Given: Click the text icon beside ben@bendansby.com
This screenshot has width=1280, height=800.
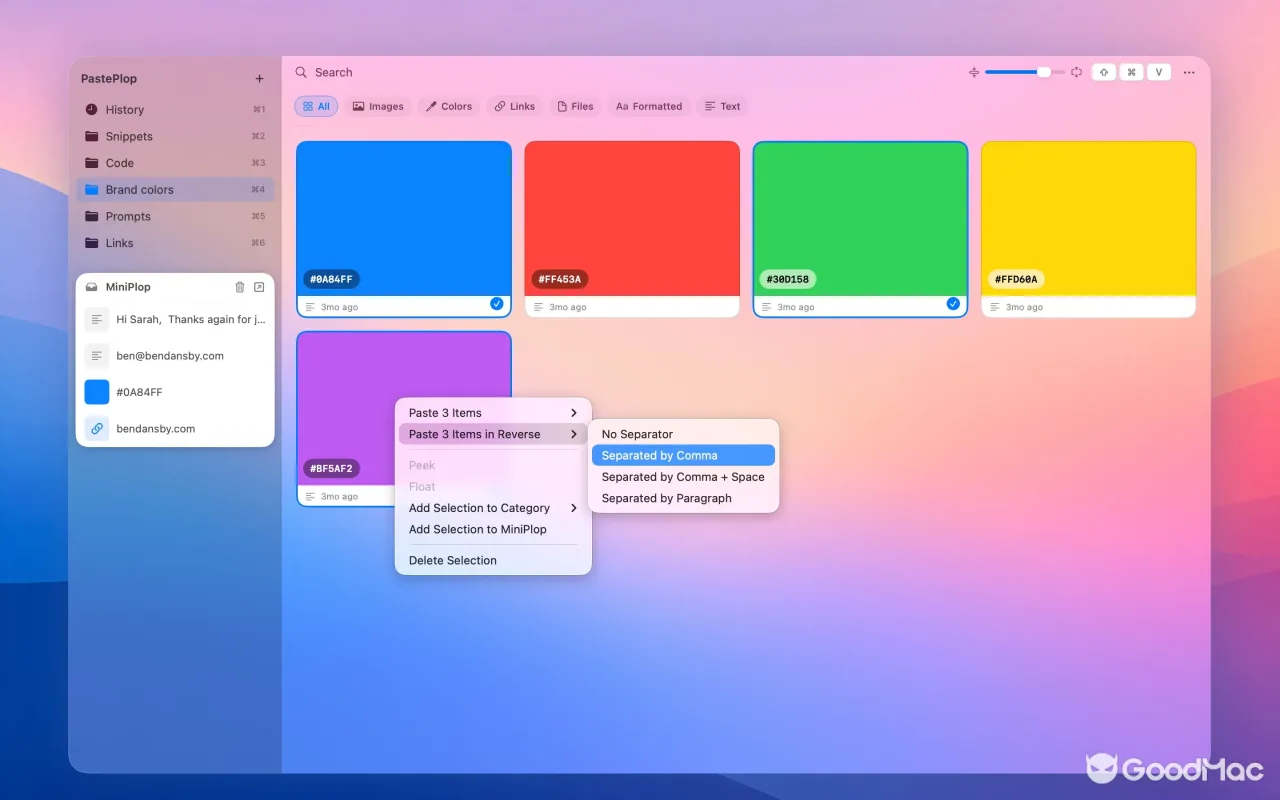Looking at the screenshot, I should pos(97,355).
